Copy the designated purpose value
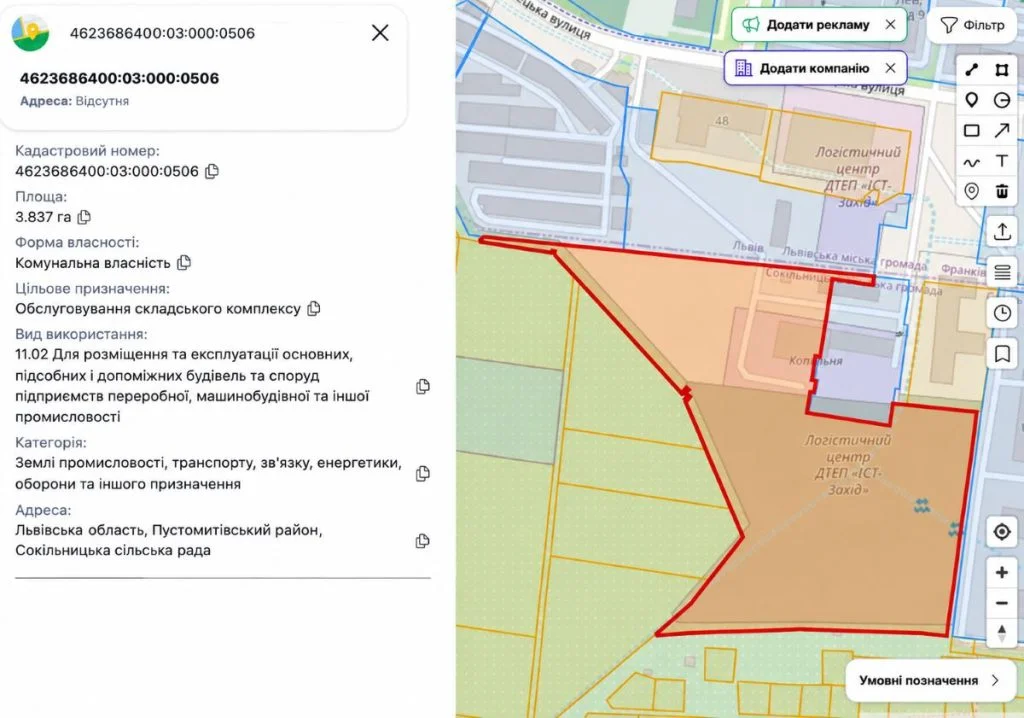This screenshot has width=1024, height=718. [x=314, y=308]
